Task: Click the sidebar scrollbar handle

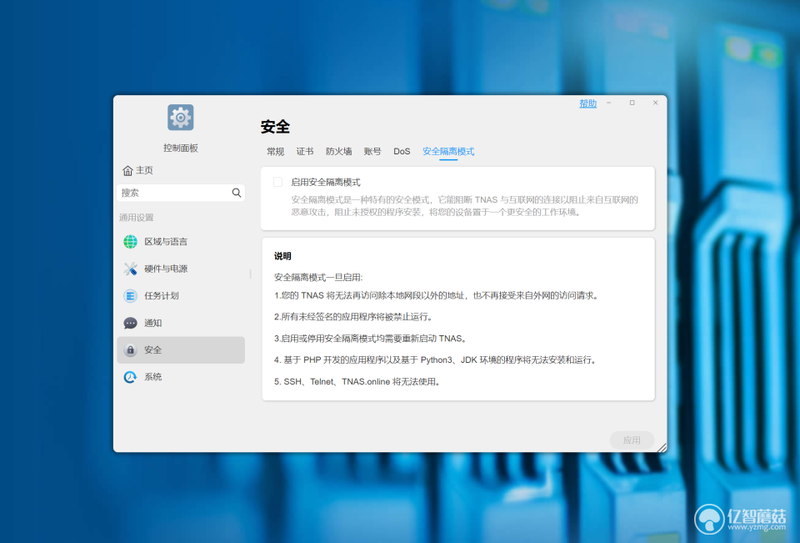Action: pos(251,274)
